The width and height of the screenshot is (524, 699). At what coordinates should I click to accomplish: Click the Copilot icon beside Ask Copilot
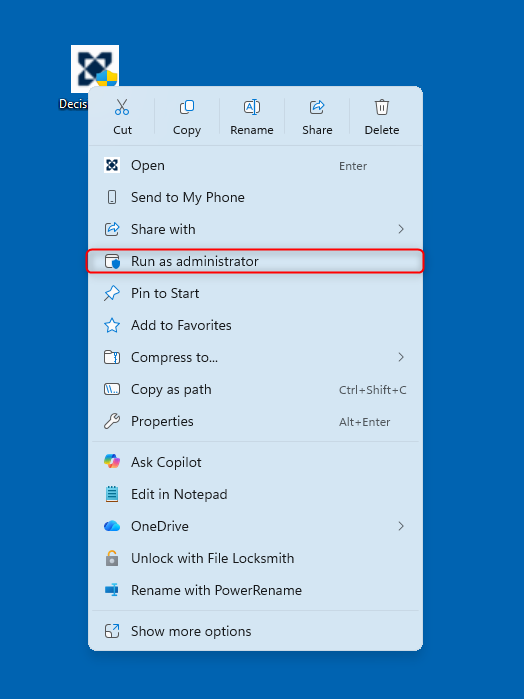(111, 461)
